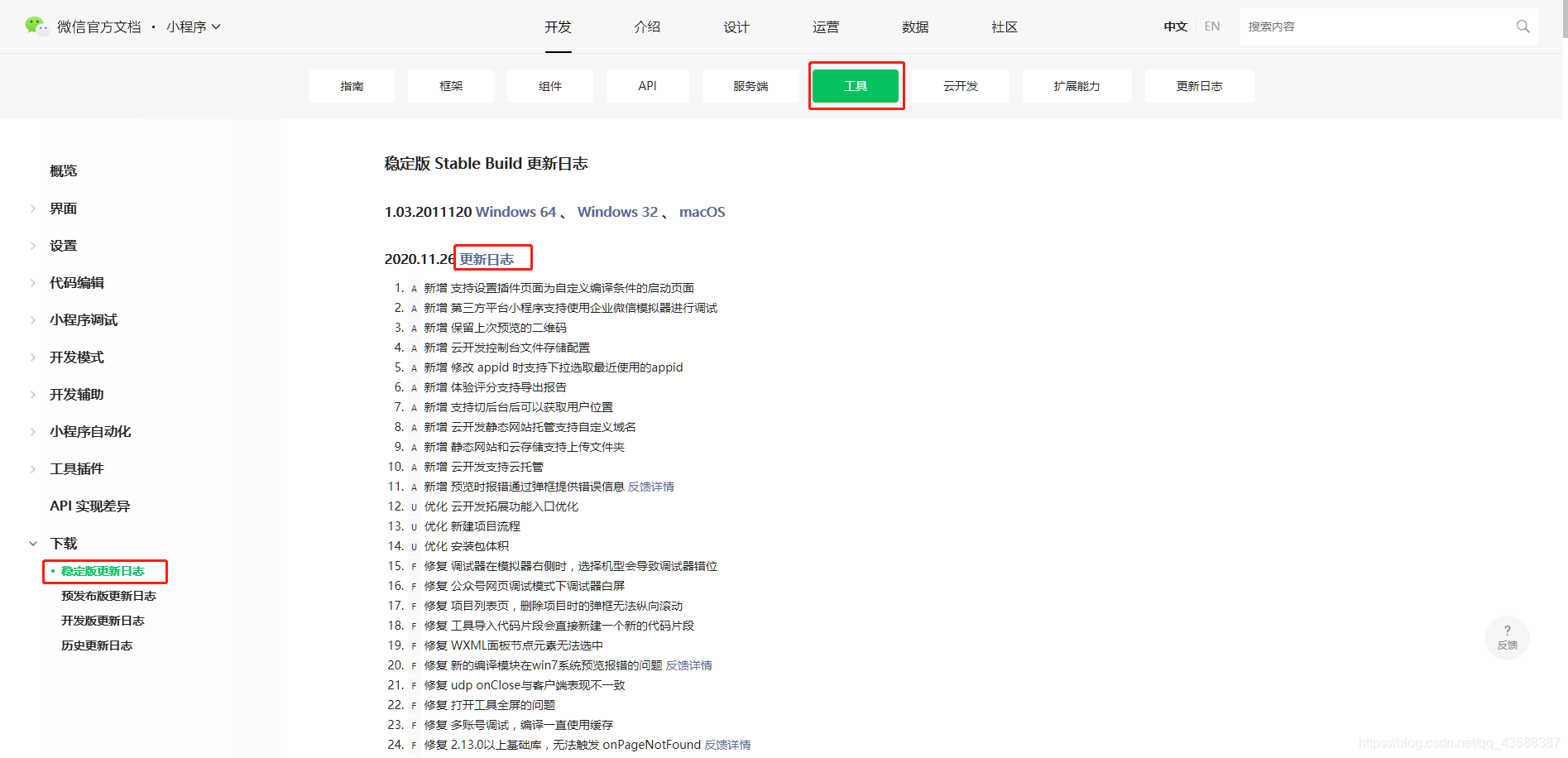1568x758 pixels.
Task: Open the 指南 sub-navigation tab
Action: [352, 86]
